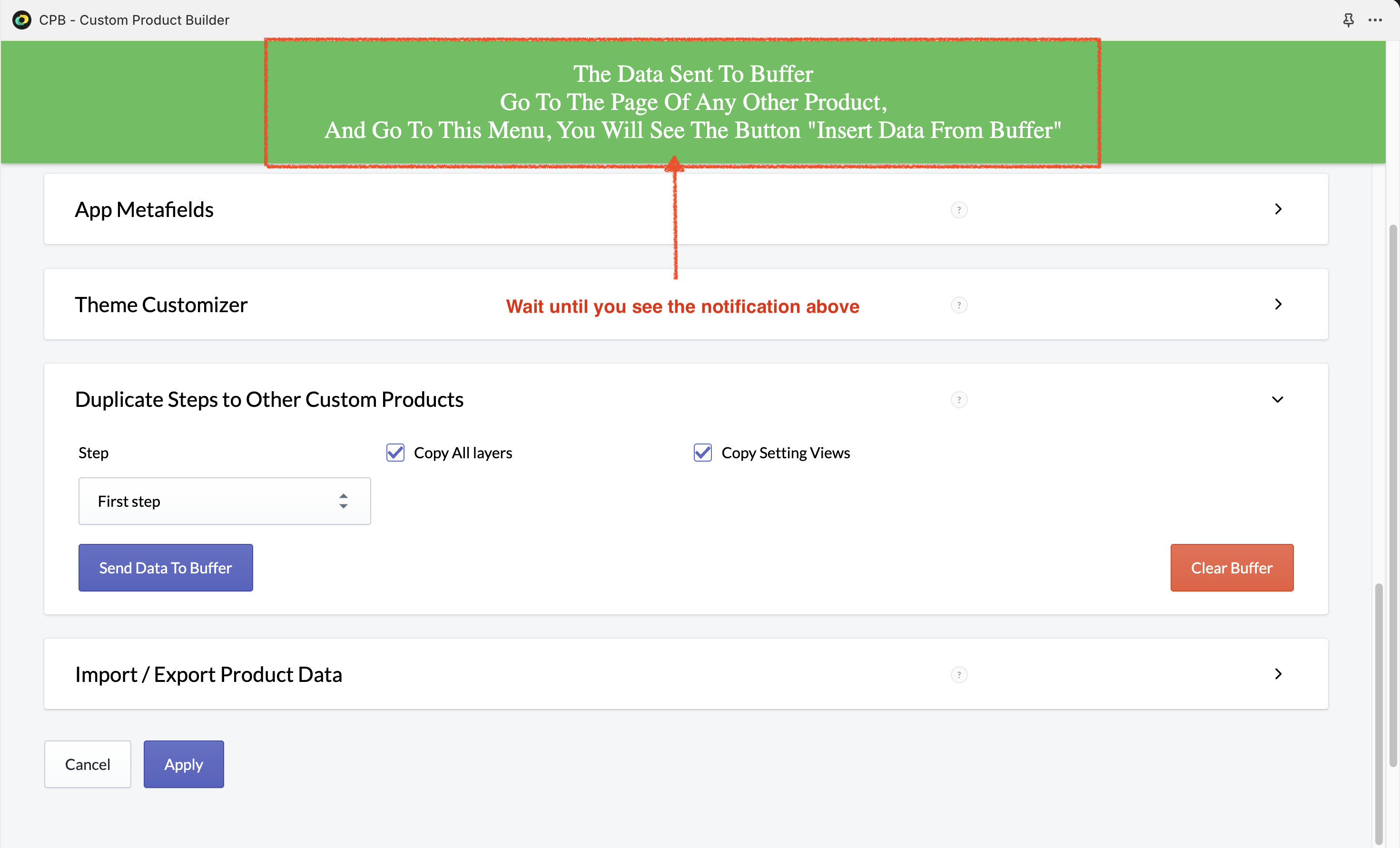Open help tooltip for App Metafields

coord(958,210)
